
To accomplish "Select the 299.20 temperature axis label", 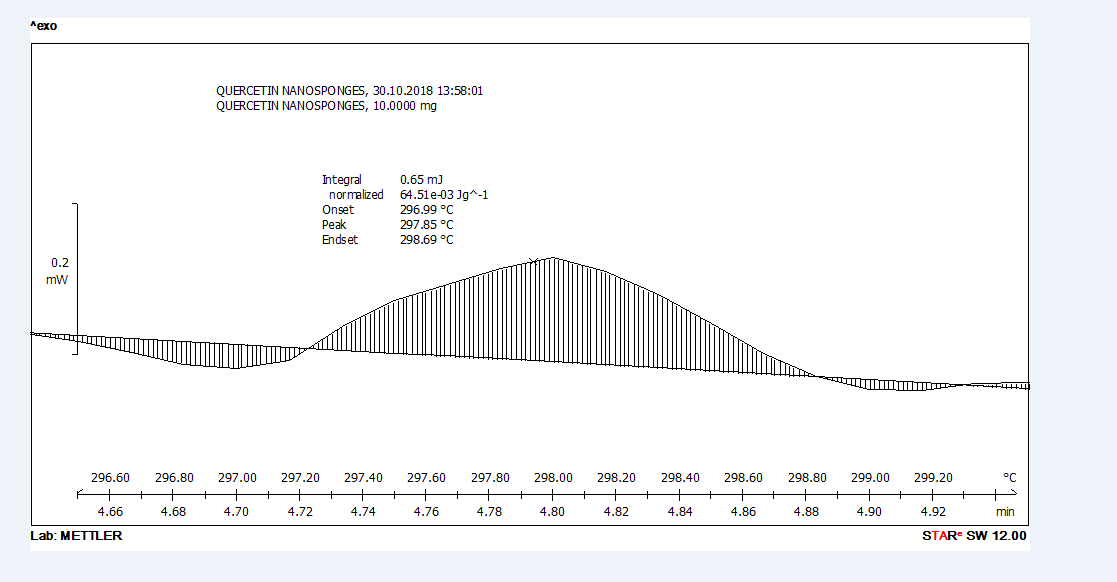I will [933, 478].
